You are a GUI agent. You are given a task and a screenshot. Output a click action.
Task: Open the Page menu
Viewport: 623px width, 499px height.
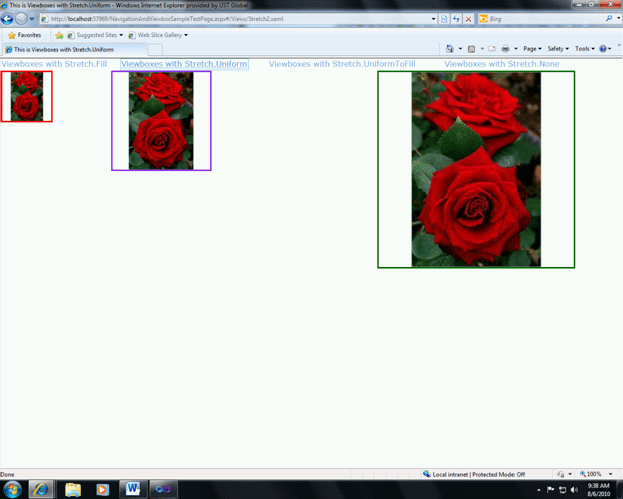[x=532, y=48]
